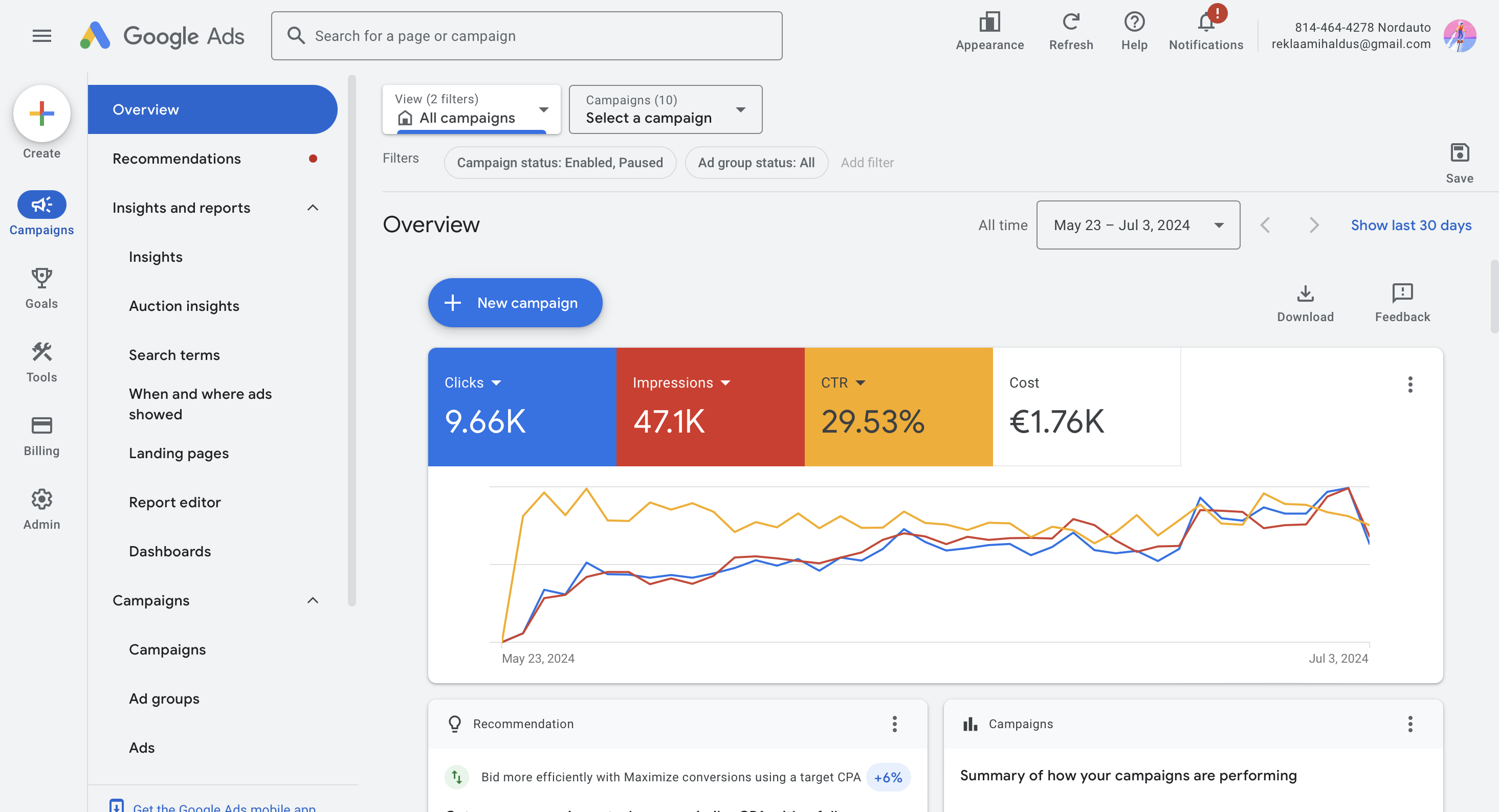Click the Goals trophy icon
Viewport: 1499px width, 812px height.
(x=42, y=278)
